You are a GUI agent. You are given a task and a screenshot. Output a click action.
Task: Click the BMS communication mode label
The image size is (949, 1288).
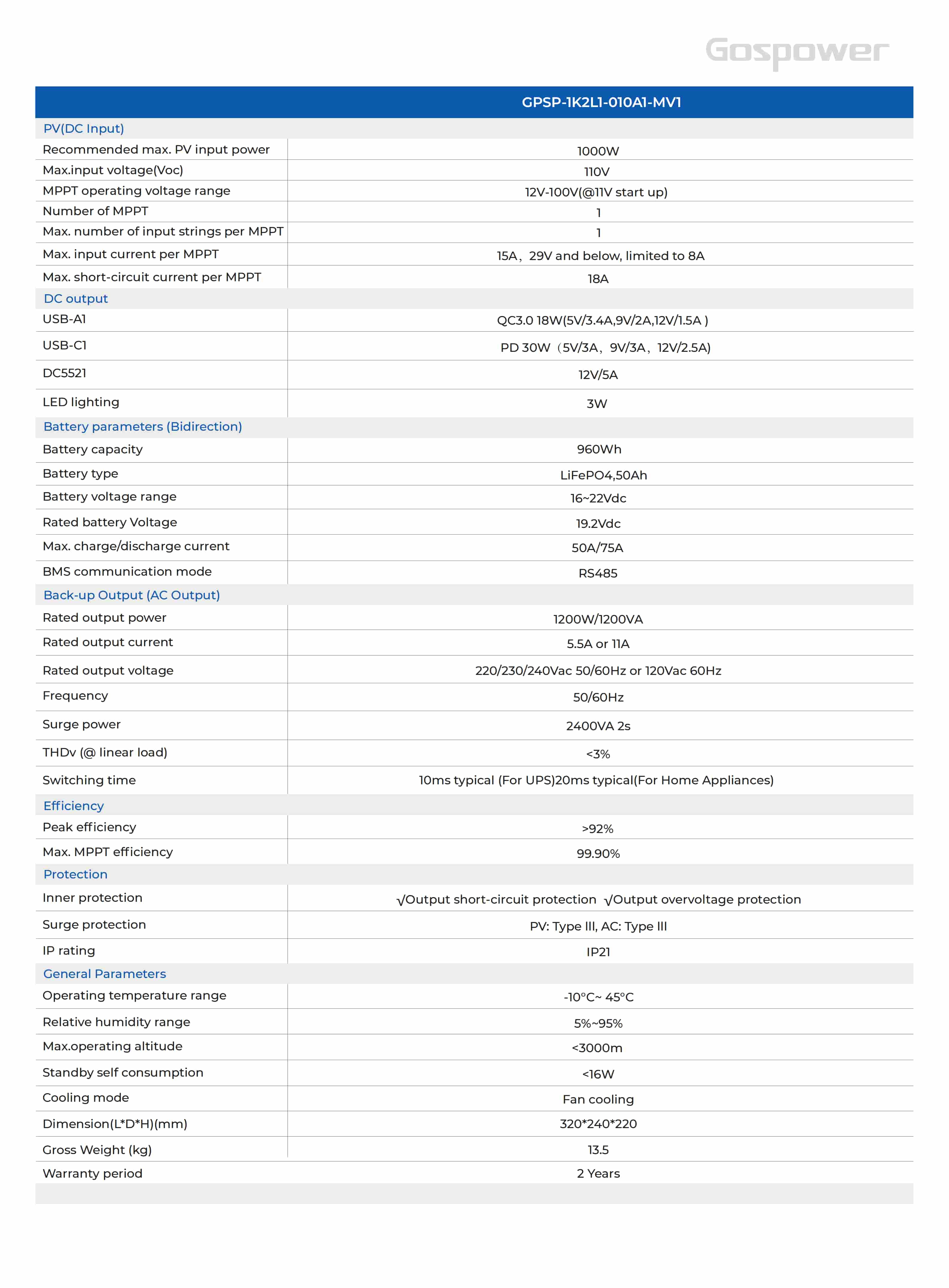point(127,572)
